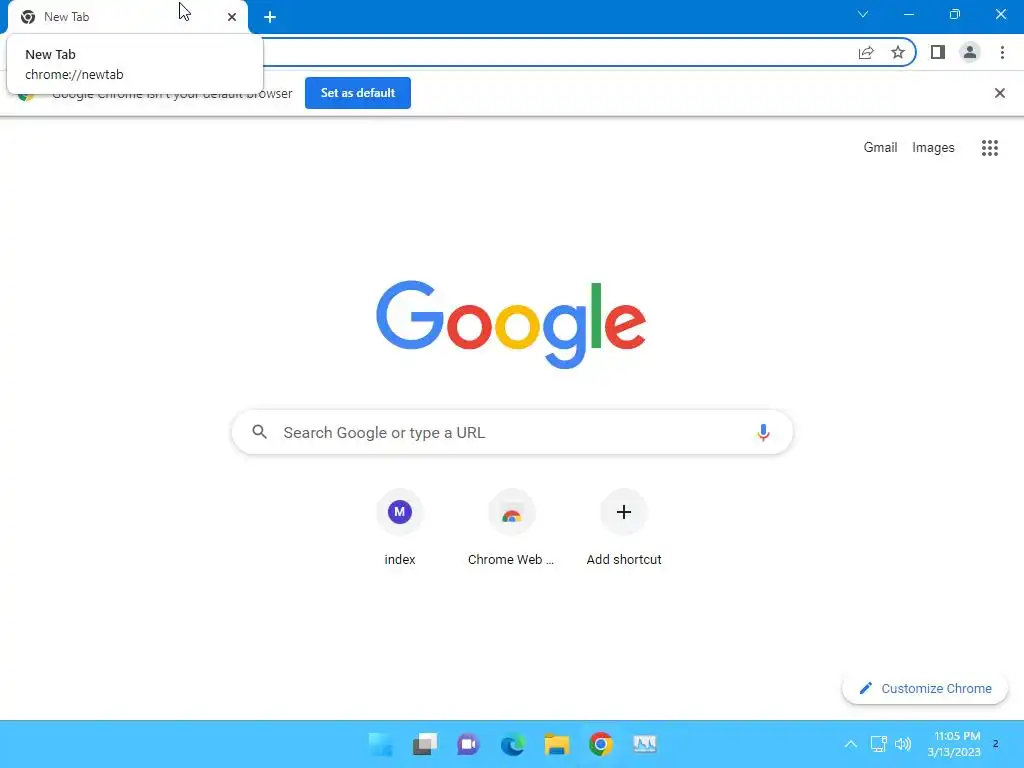The height and width of the screenshot is (768, 1024).
Task: Focus the Search Google or type a URL box
Action: click(512, 432)
